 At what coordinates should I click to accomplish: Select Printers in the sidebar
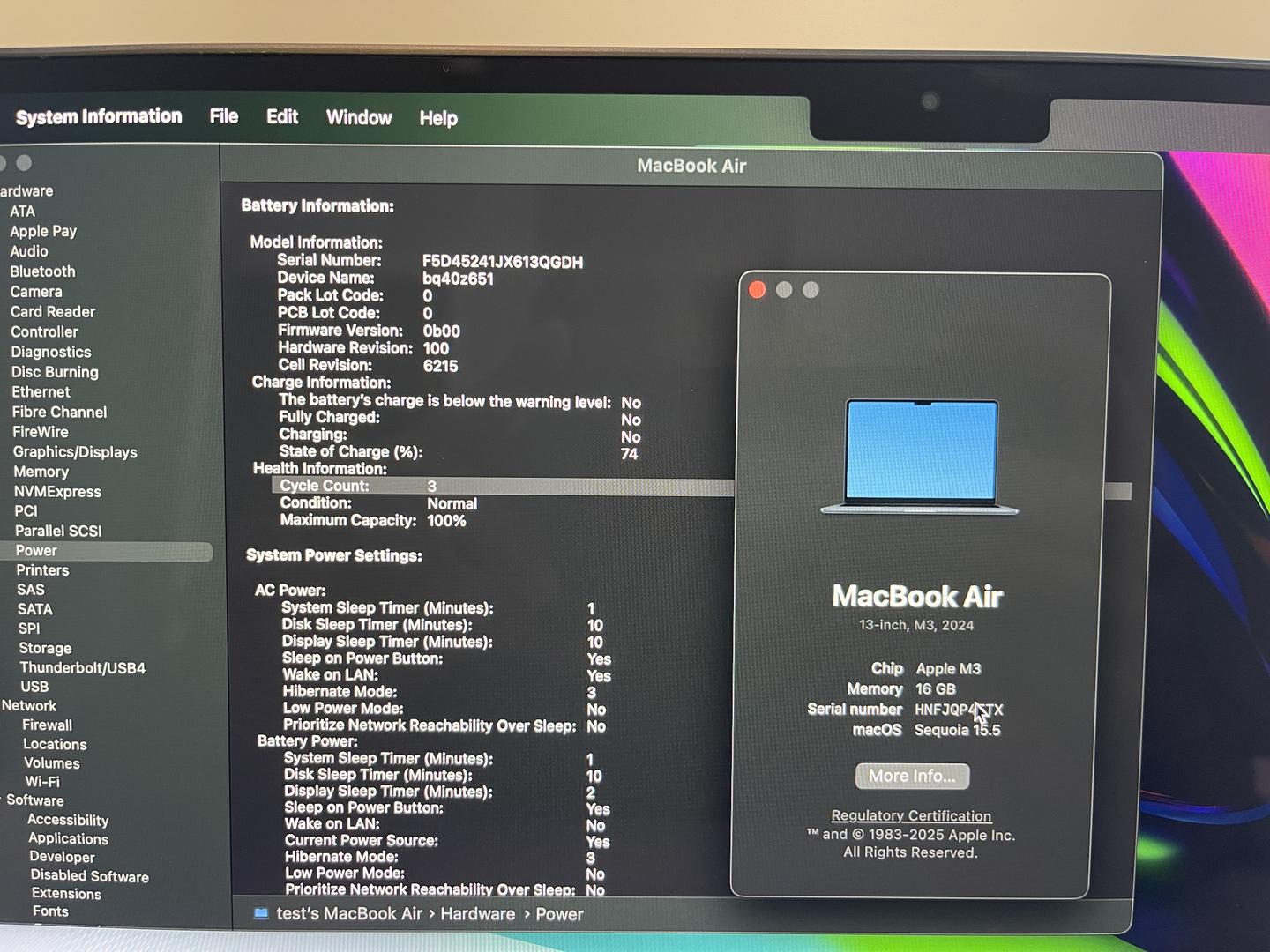point(42,570)
